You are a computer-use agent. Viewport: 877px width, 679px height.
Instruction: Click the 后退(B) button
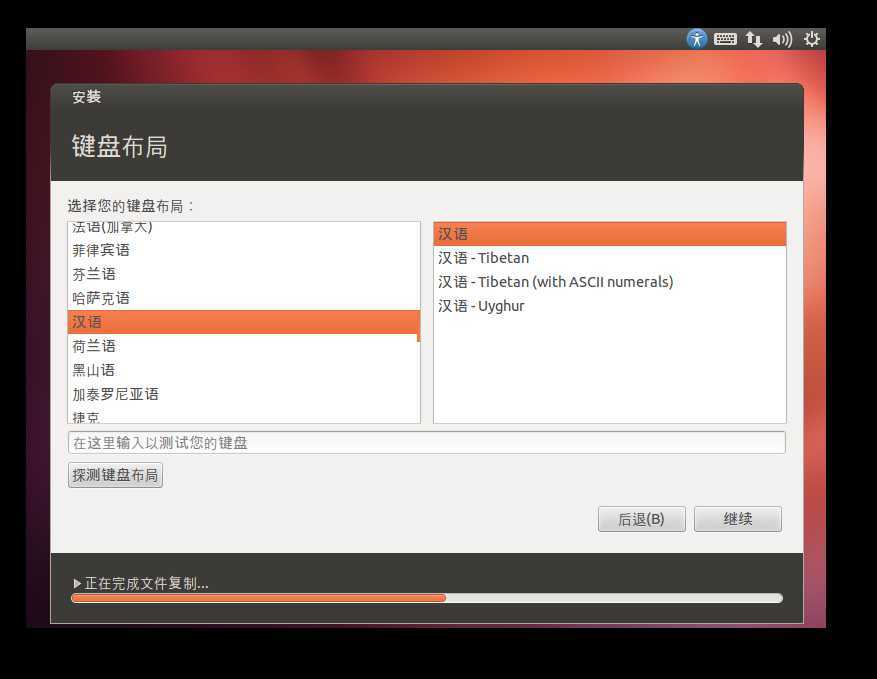click(x=641, y=518)
